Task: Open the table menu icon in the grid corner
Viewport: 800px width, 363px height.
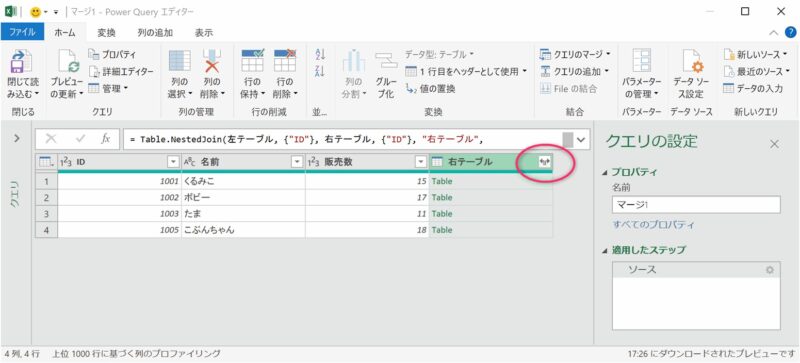Action: click(x=46, y=162)
